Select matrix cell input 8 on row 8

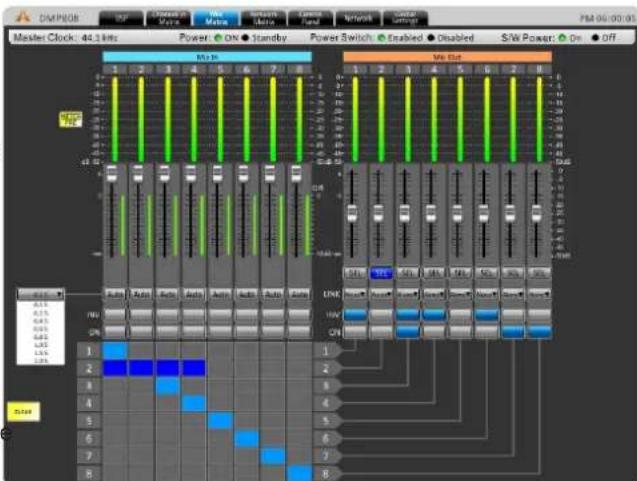tap(299, 473)
